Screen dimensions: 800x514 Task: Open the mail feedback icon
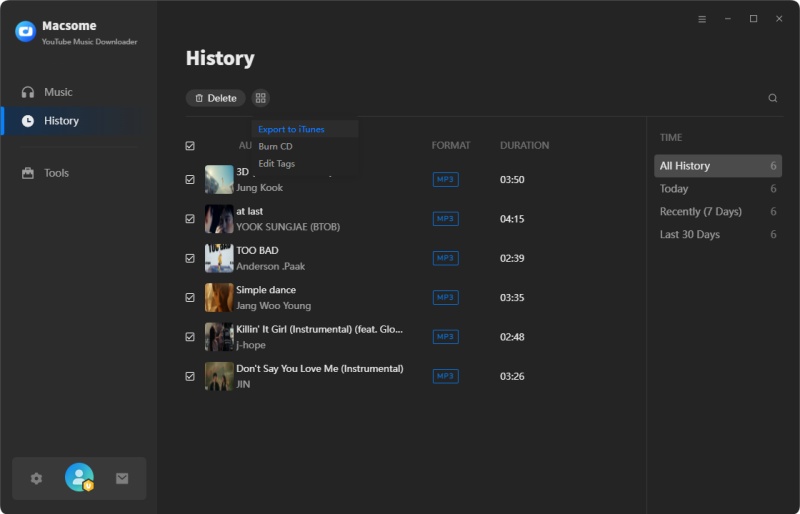point(122,478)
